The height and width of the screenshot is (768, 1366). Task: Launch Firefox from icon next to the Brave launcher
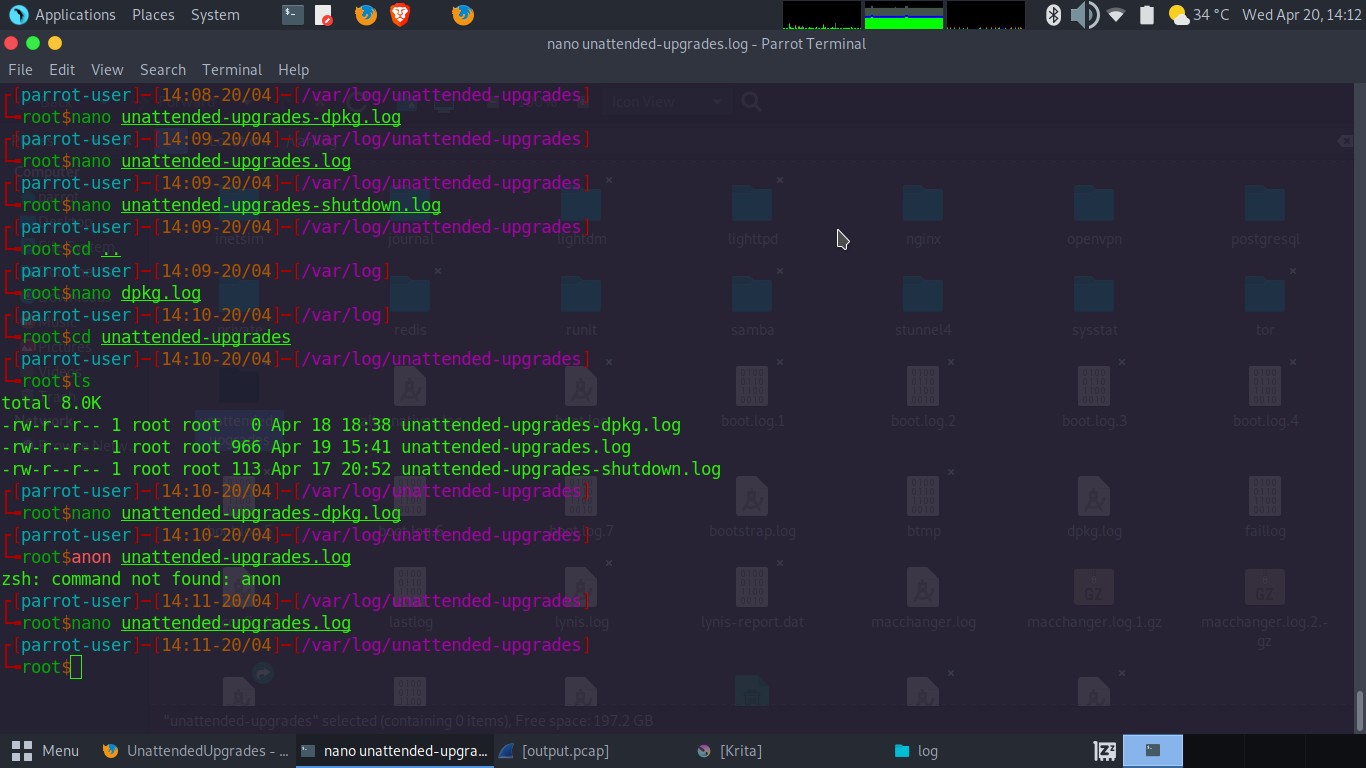point(366,15)
